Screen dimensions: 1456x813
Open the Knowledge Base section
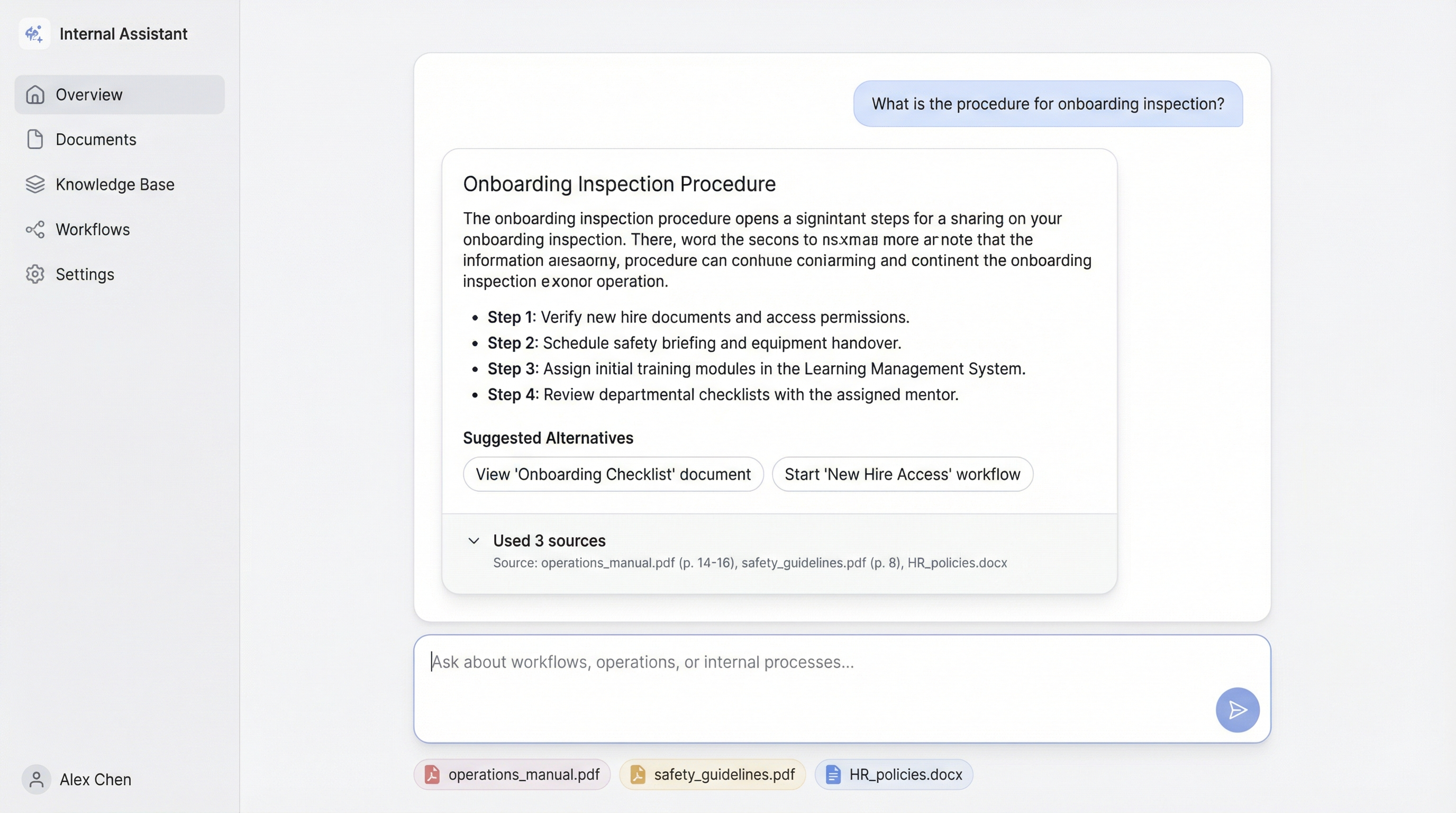(115, 184)
